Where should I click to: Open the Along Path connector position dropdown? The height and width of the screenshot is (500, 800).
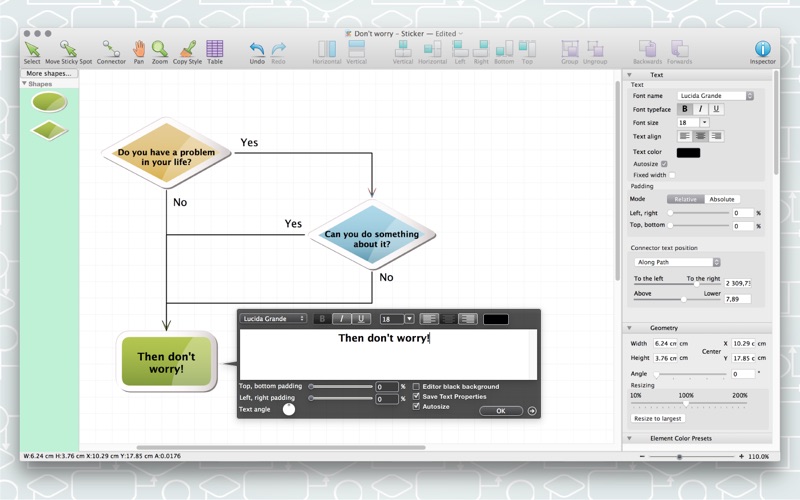(677, 262)
